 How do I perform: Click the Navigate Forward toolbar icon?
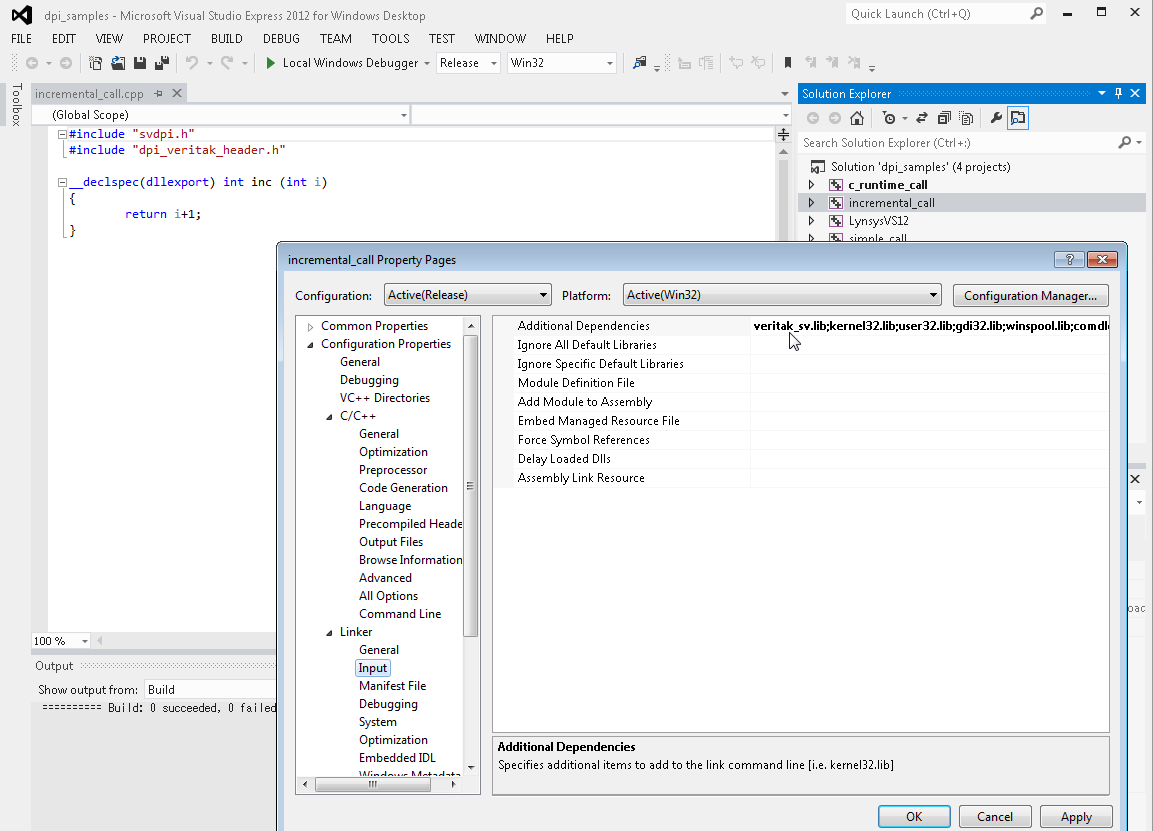click(65, 63)
